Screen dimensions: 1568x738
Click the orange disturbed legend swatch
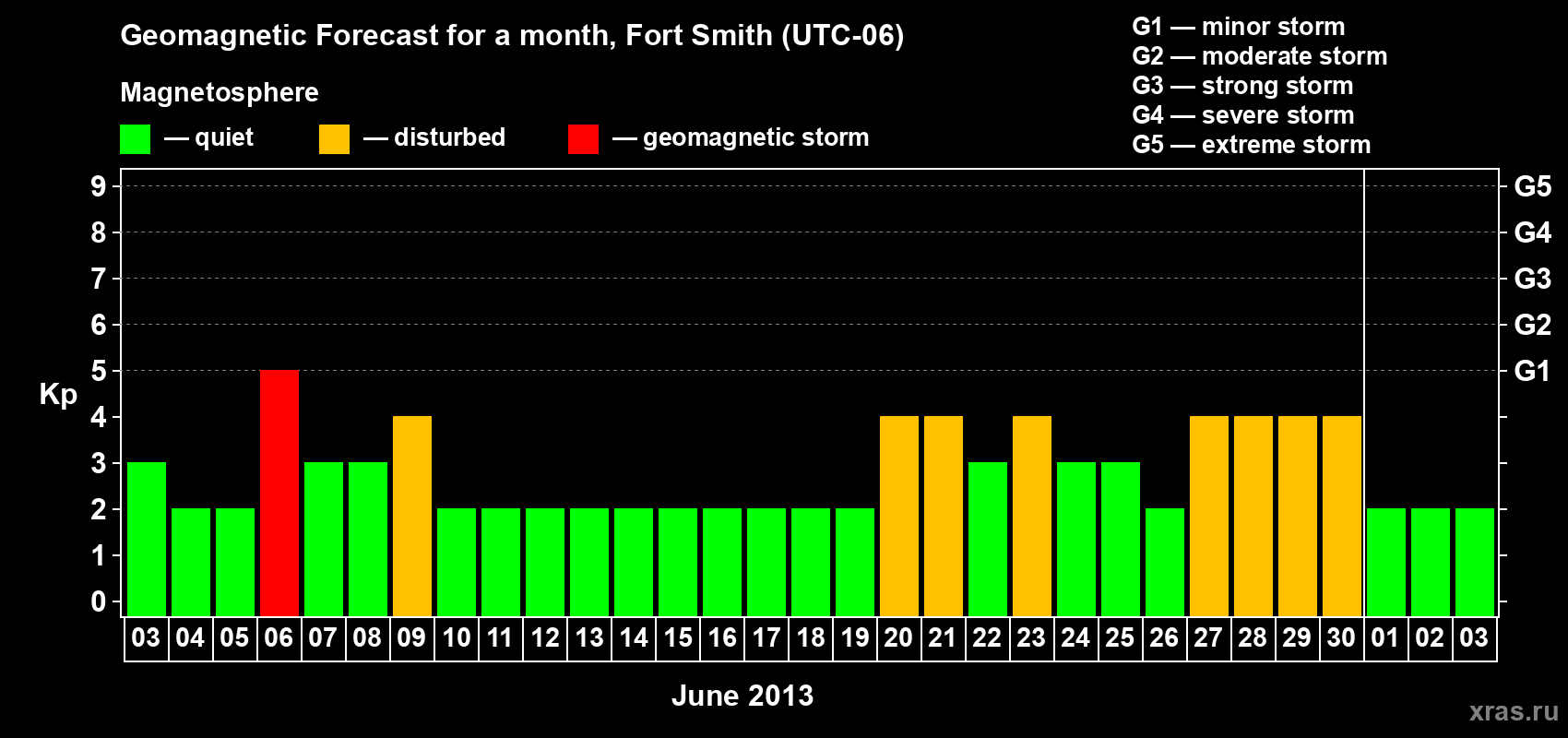click(x=334, y=139)
